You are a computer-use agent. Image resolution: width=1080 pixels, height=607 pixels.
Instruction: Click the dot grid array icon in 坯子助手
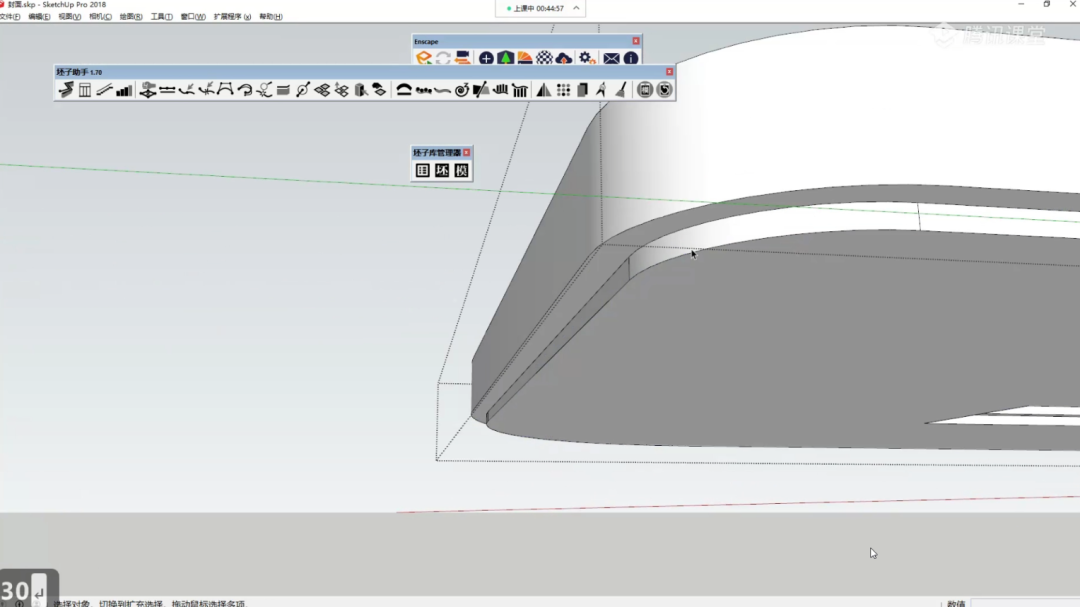click(x=563, y=90)
